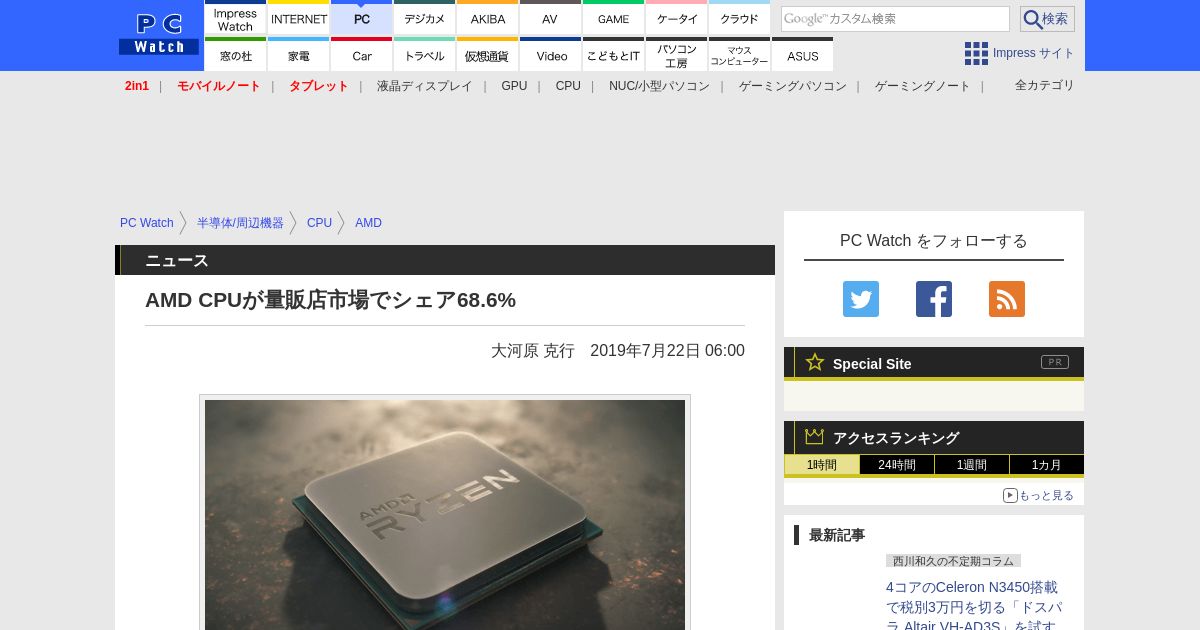
Task: Open the RSS feed icon
Action: coord(1007,299)
